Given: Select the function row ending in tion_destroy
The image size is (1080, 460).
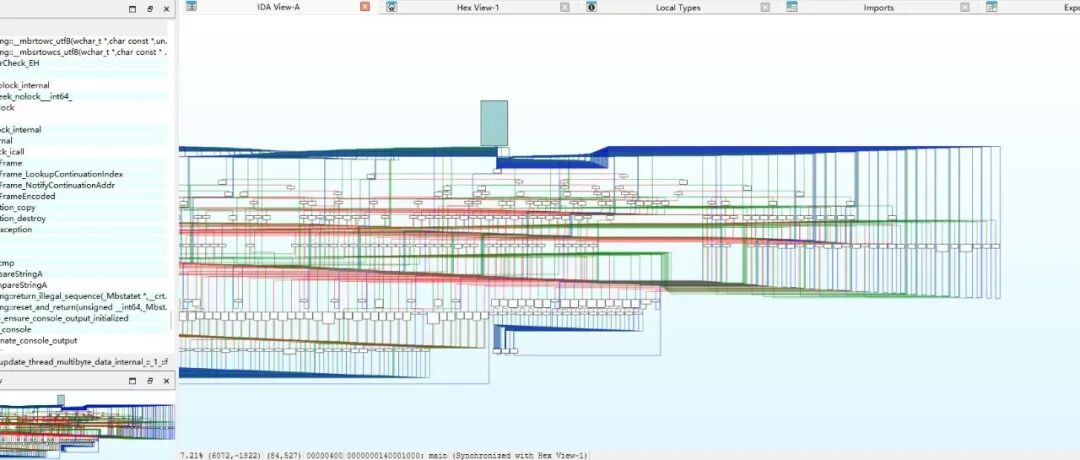Looking at the screenshot, I should click(83, 218).
